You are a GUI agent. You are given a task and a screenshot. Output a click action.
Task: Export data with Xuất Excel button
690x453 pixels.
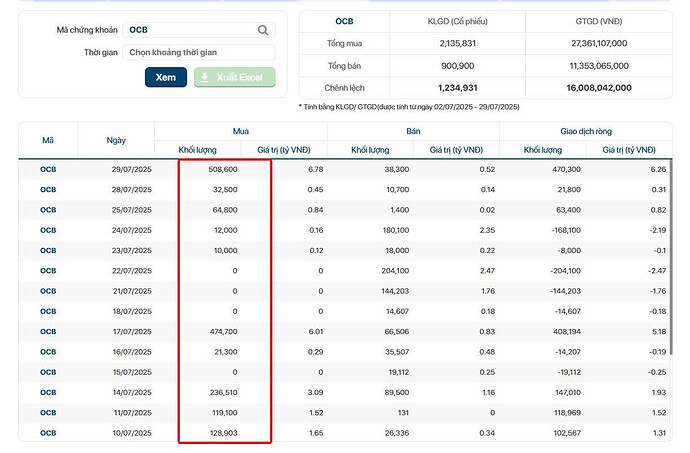click(234, 77)
